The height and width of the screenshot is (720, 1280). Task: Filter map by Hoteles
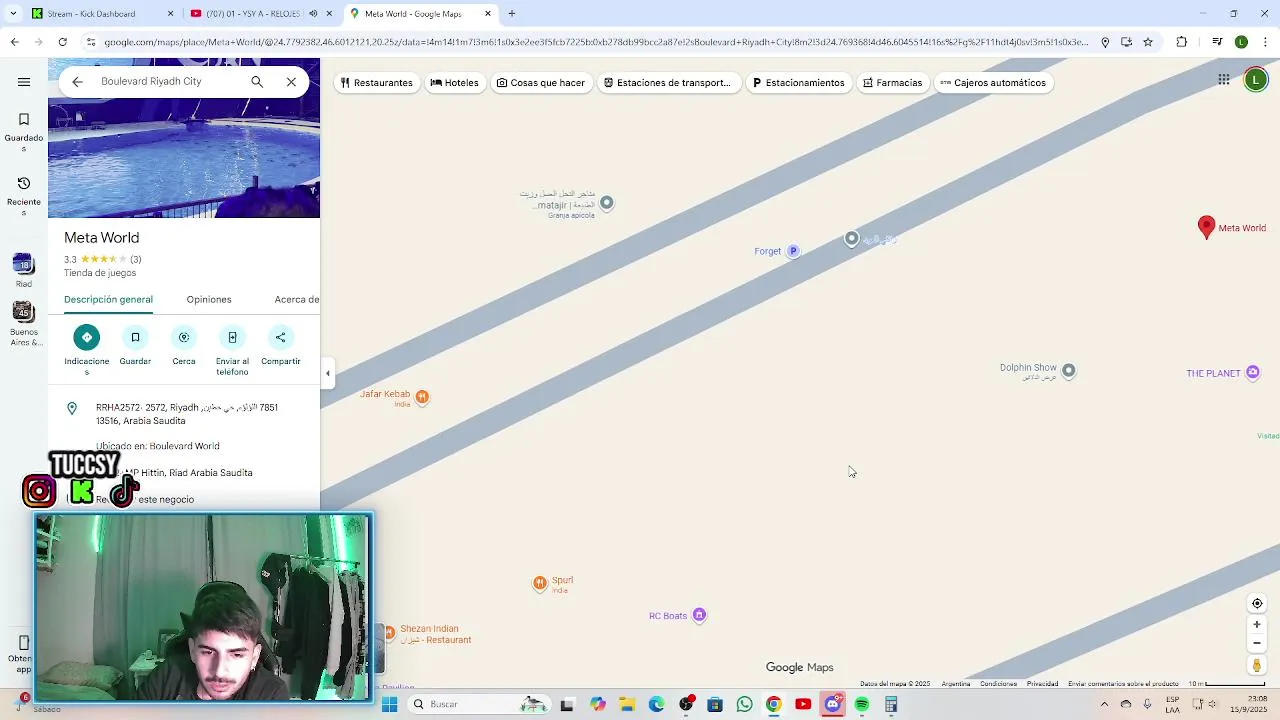coord(454,83)
